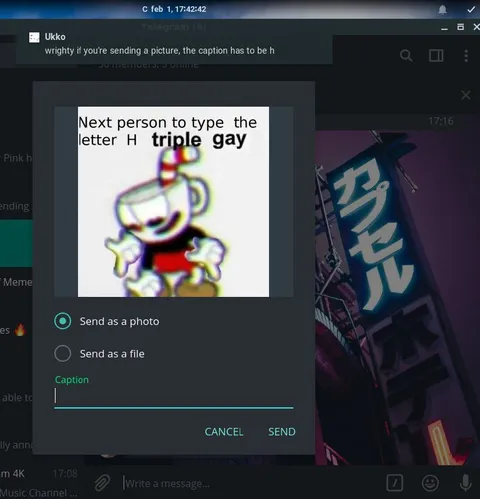Open the system notification bell icon
Image resolution: width=480 pixels, height=499 pixels.
(442, 10)
